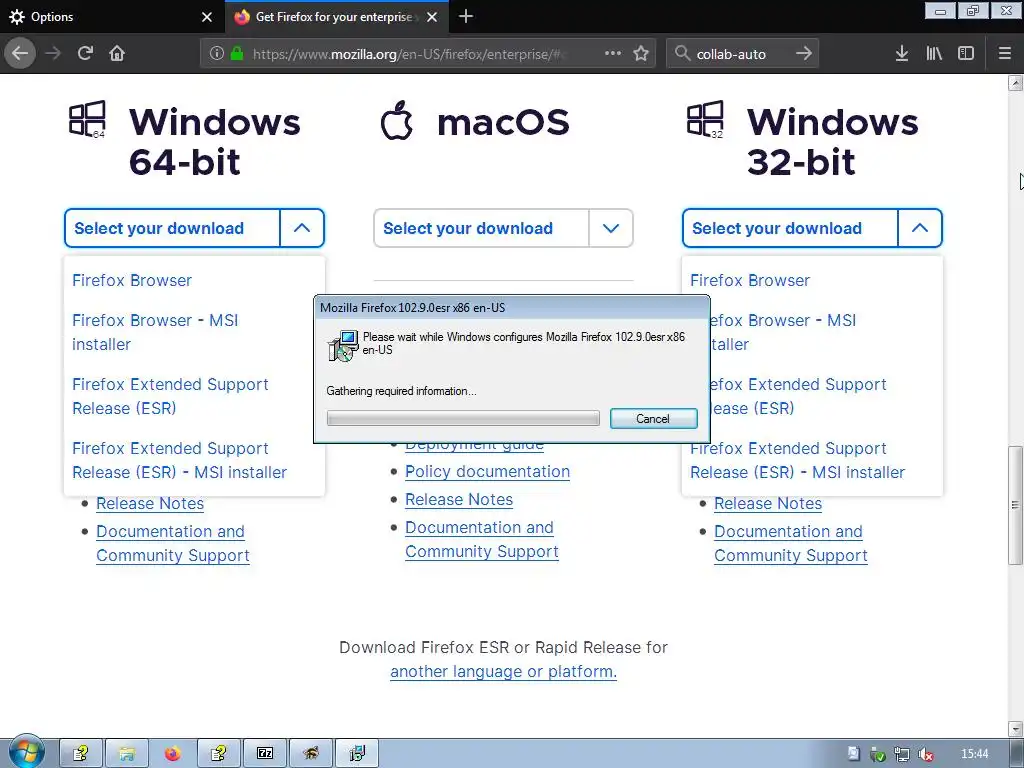
Task: Open the Library icon in toolbar
Action: (934, 53)
